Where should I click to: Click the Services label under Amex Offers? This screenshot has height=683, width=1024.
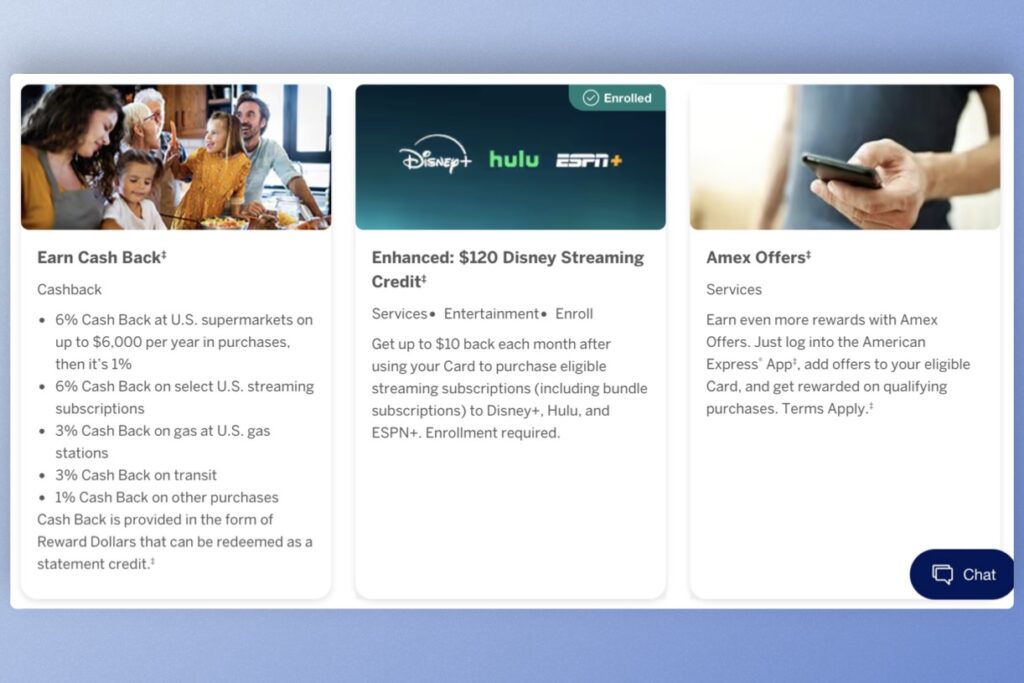[x=734, y=289]
